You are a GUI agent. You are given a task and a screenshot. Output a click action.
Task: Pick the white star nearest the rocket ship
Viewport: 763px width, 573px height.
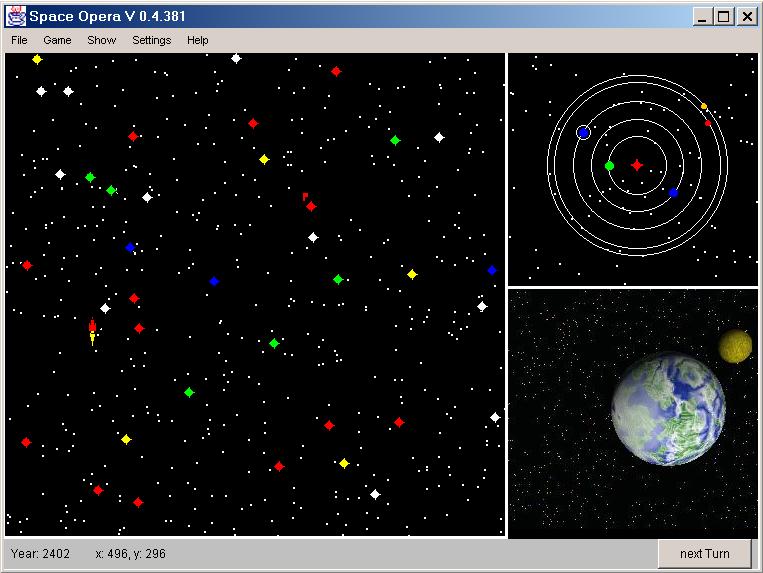(105, 308)
